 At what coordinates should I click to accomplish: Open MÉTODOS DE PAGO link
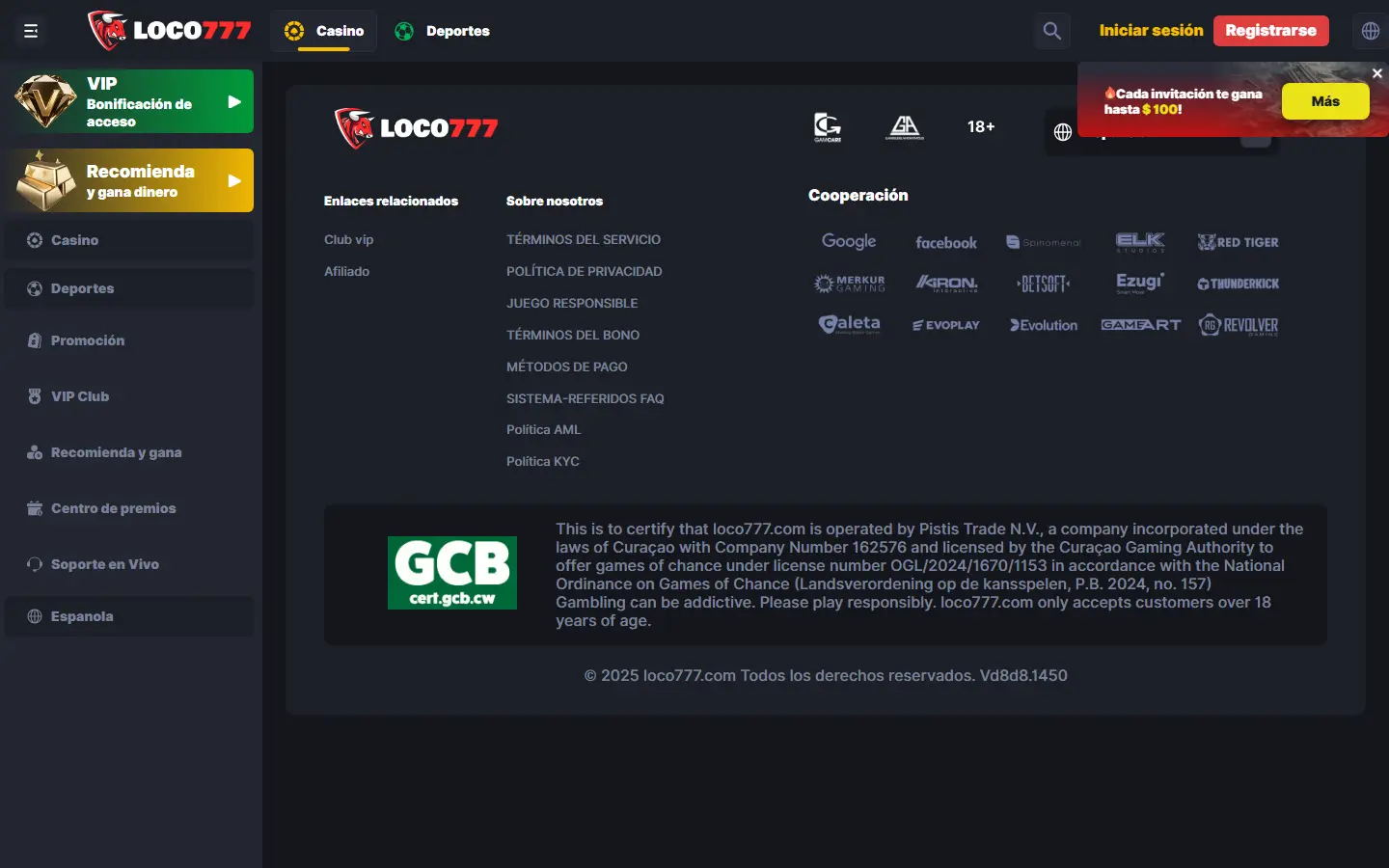click(x=567, y=366)
